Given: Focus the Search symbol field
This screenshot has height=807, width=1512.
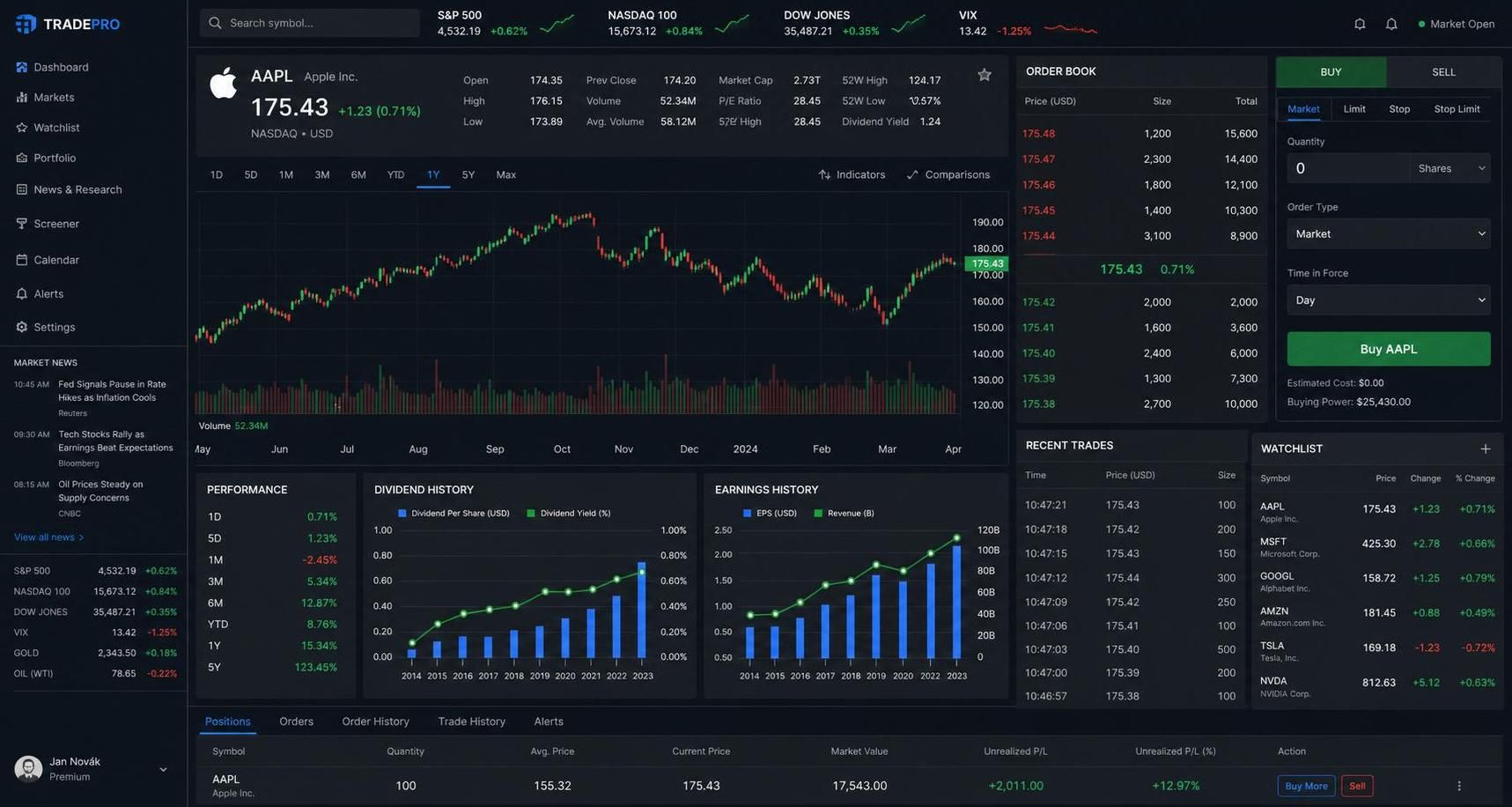Looking at the screenshot, I should (x=310, y=23).
